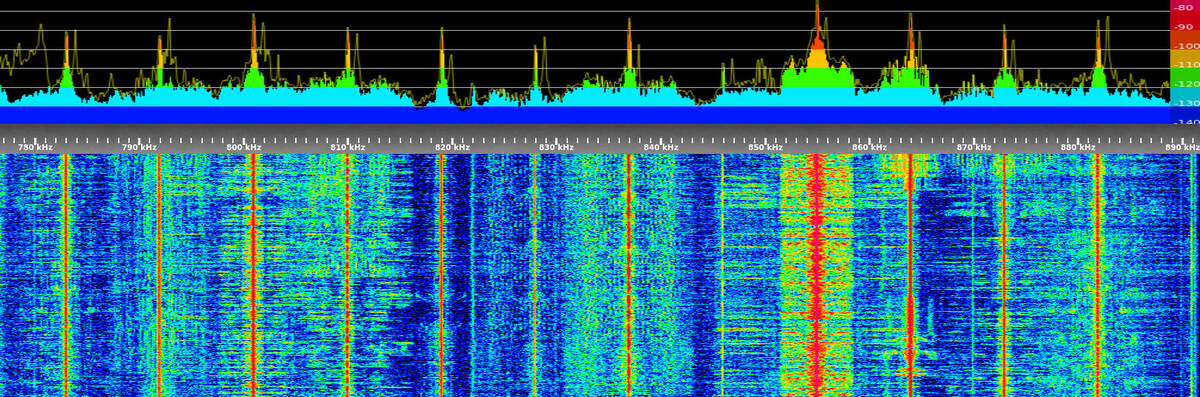The height and width of the screenshot is (397, 1200).
Task: Select the 790 kHz frequency scale label
Action: pos(139,147)
